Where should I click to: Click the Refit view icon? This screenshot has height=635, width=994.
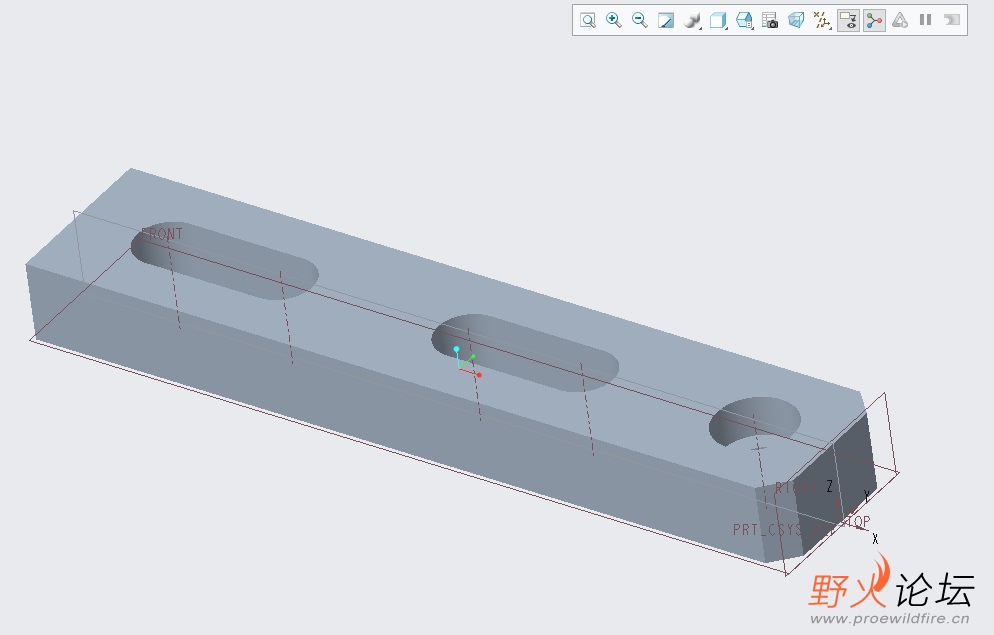point(588,20)
